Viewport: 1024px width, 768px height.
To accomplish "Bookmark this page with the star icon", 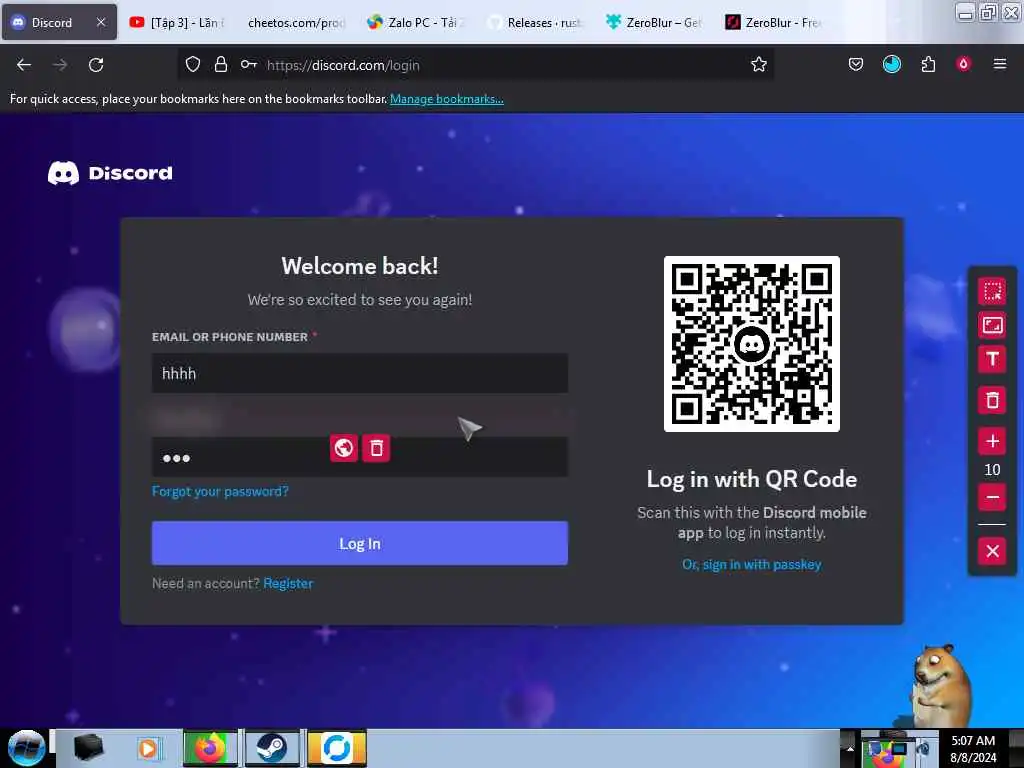I will [759, 64].
